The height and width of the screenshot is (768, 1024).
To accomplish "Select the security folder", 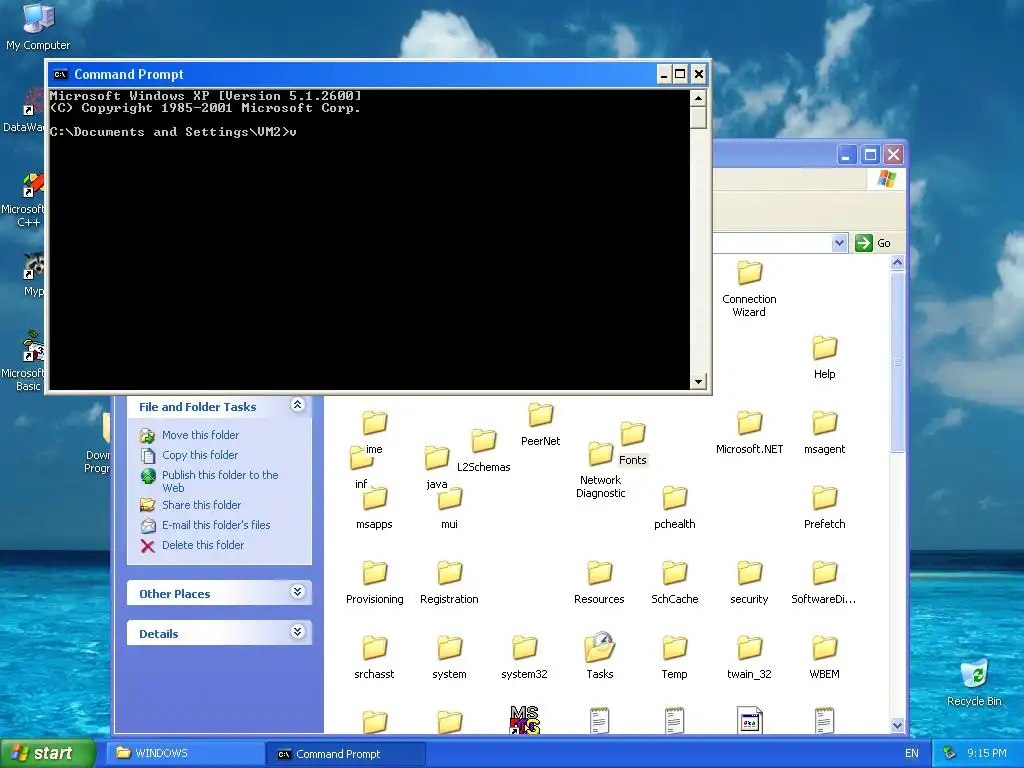I will 749,583.
